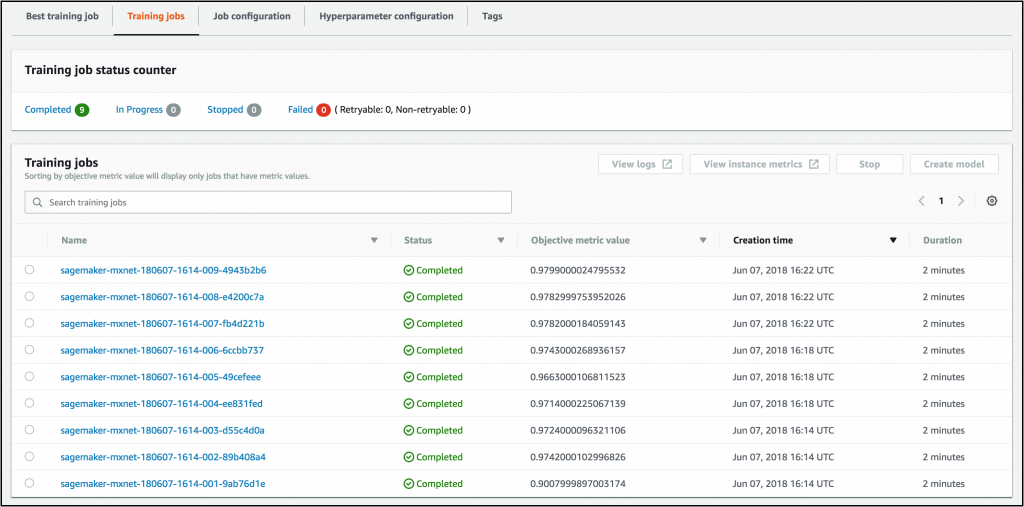Open job sagemaker-mxnet-180607-1614-001-9ab76d1e
This screenshot has width=1024, height=507.
(163, 484)
